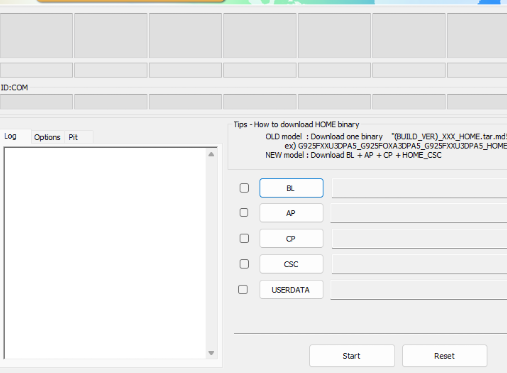Enable the CP checkbox
The height and width of the screenshot is (373, 507).
coord(244,238)
